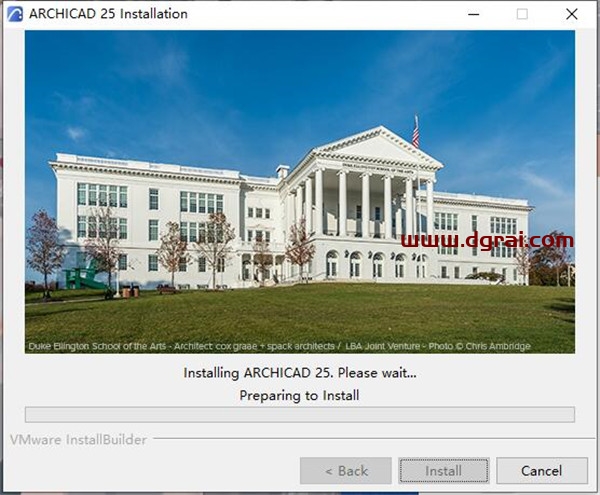This screenshot has height=495, width=600.
Task: Click the American flag atop the building
Action: pyautogui.click(x=416, y=131)
